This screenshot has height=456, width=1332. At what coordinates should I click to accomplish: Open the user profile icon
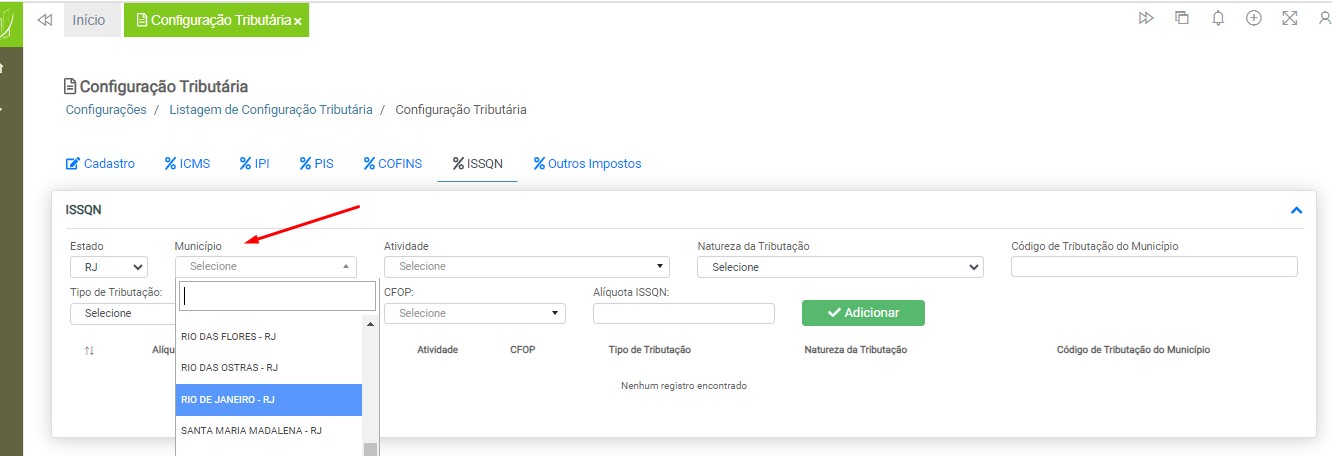1324,19
